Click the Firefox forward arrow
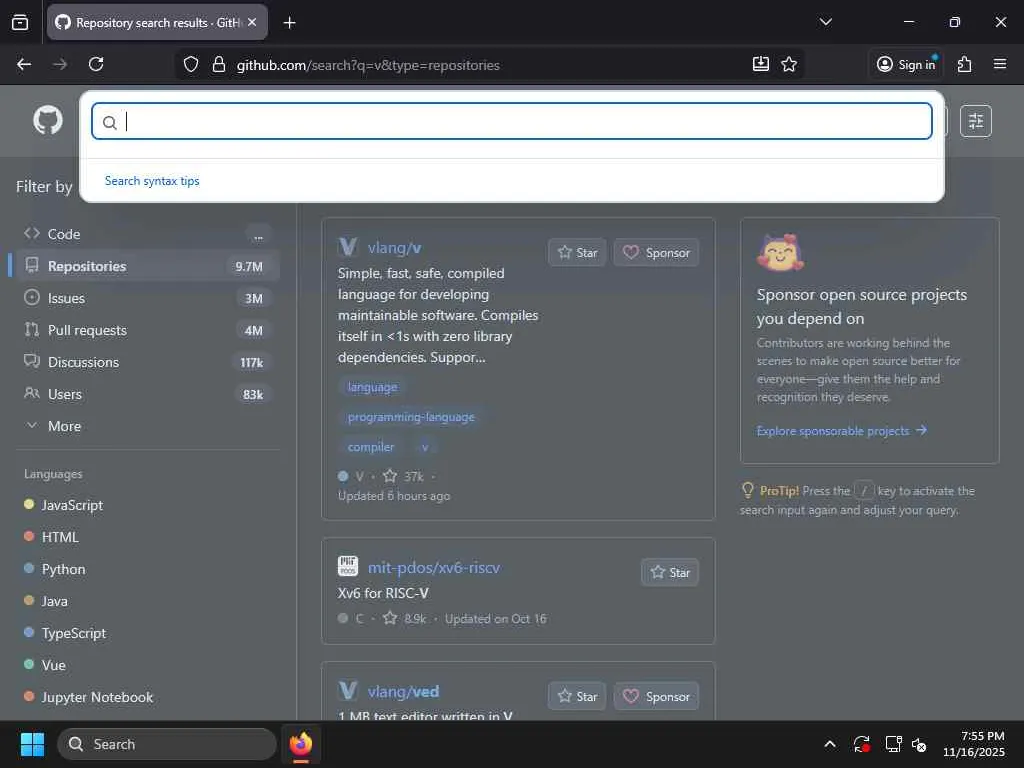1024x768 pixels. coord(60,64)
